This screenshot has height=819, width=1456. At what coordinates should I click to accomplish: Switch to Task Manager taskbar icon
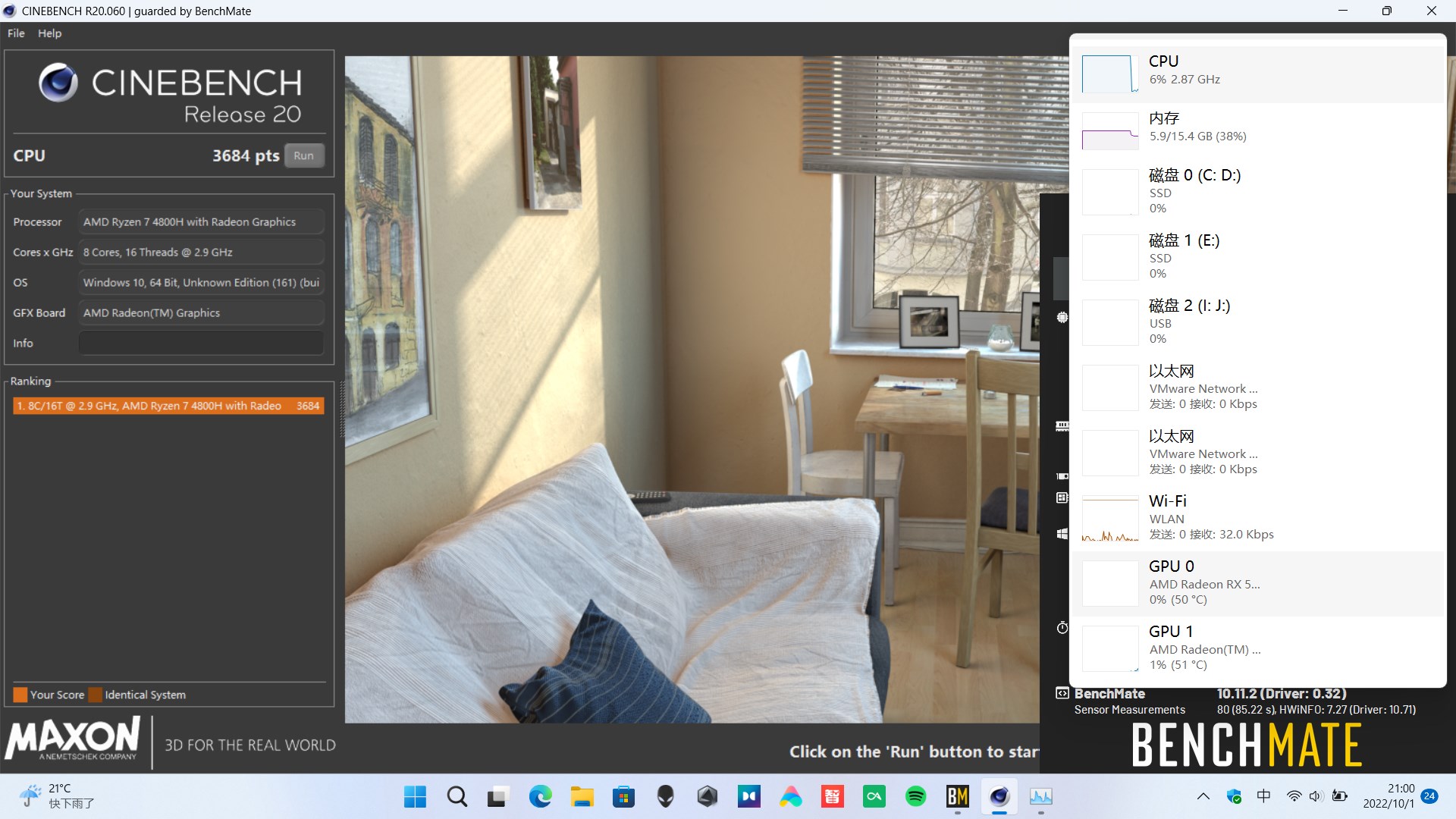click(x=1041, y=796)
